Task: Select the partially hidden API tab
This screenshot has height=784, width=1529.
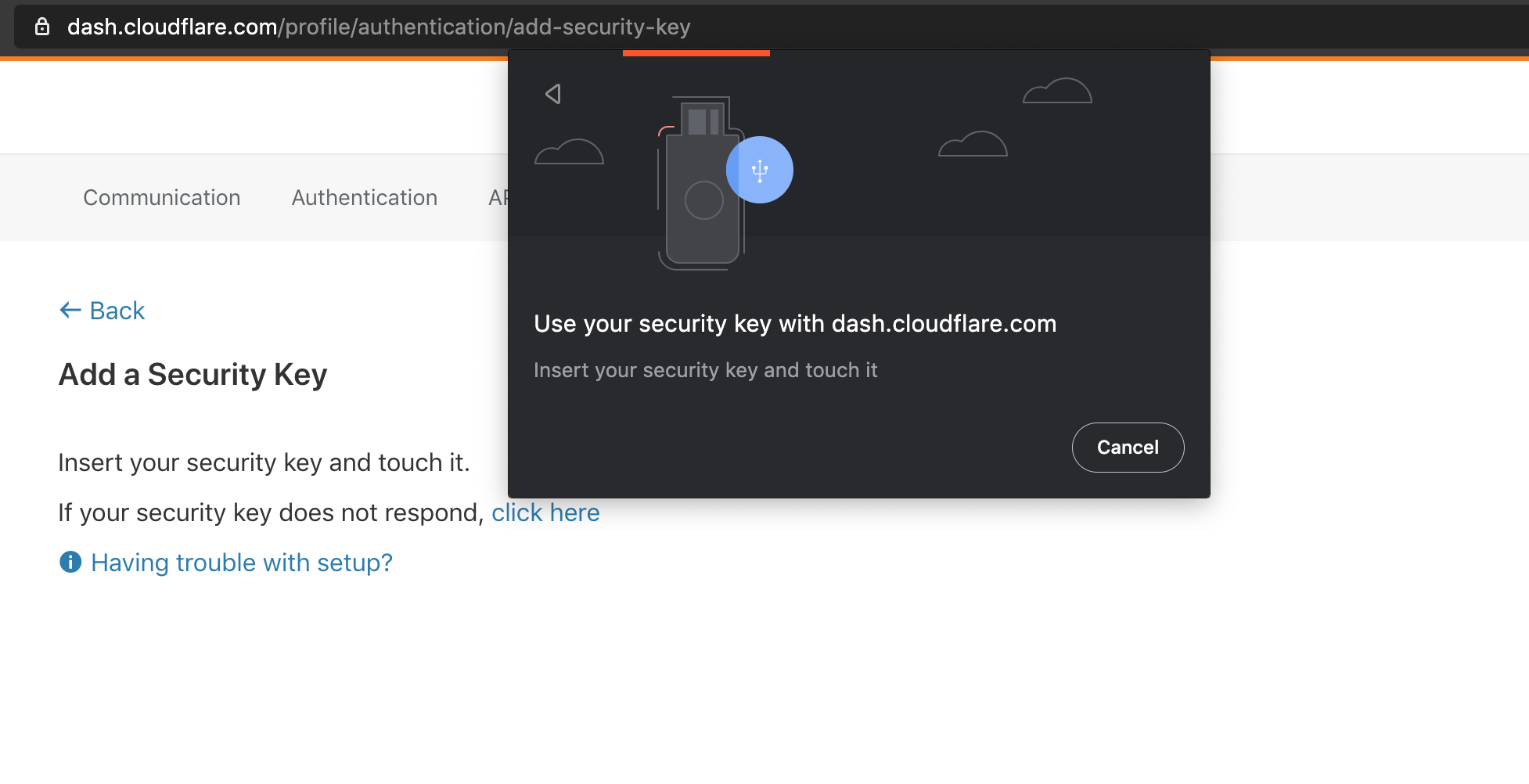Action: pos(498,197)
